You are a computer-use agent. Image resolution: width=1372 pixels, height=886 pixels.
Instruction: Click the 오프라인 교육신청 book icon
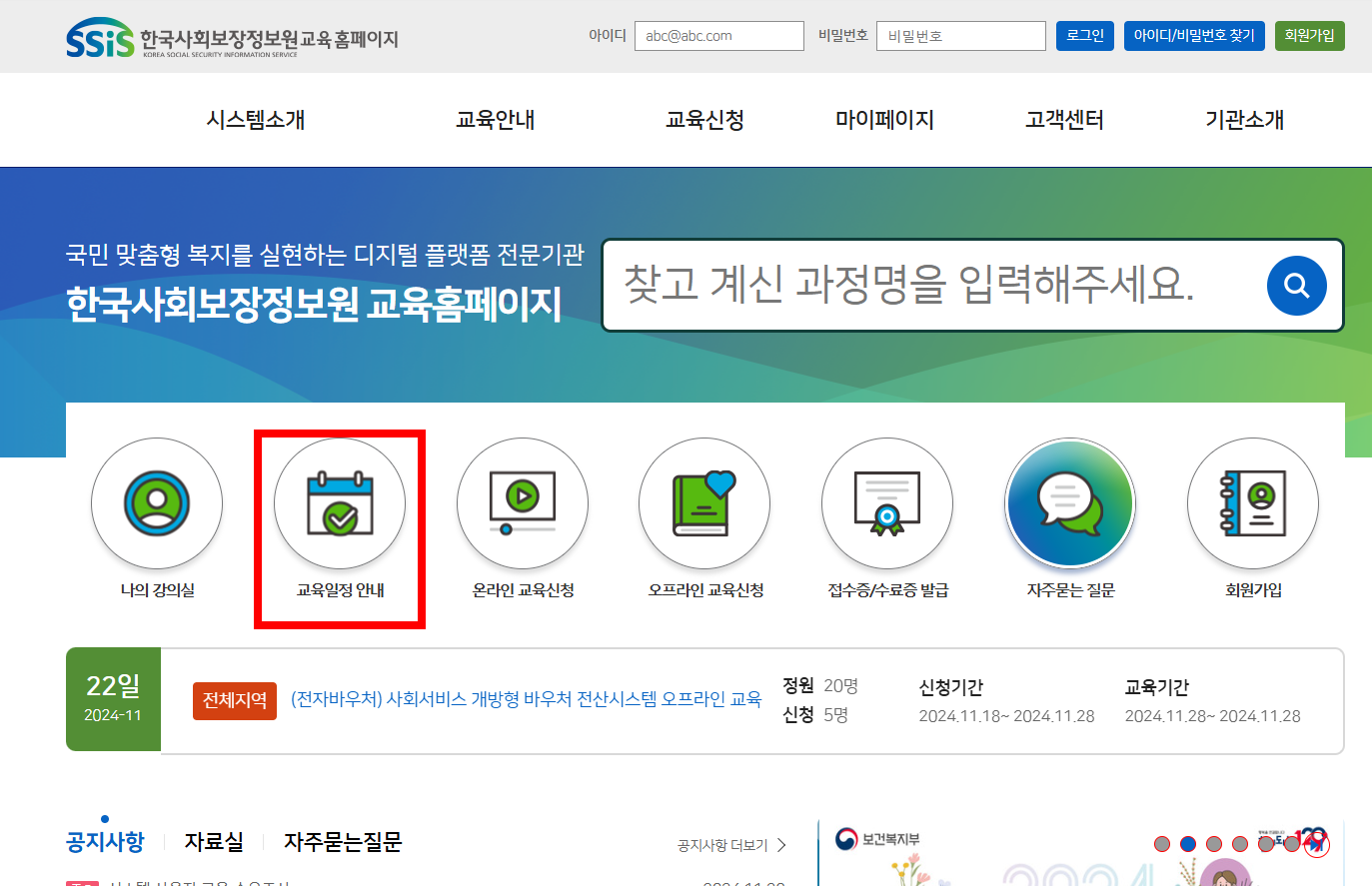pos(703,503)
